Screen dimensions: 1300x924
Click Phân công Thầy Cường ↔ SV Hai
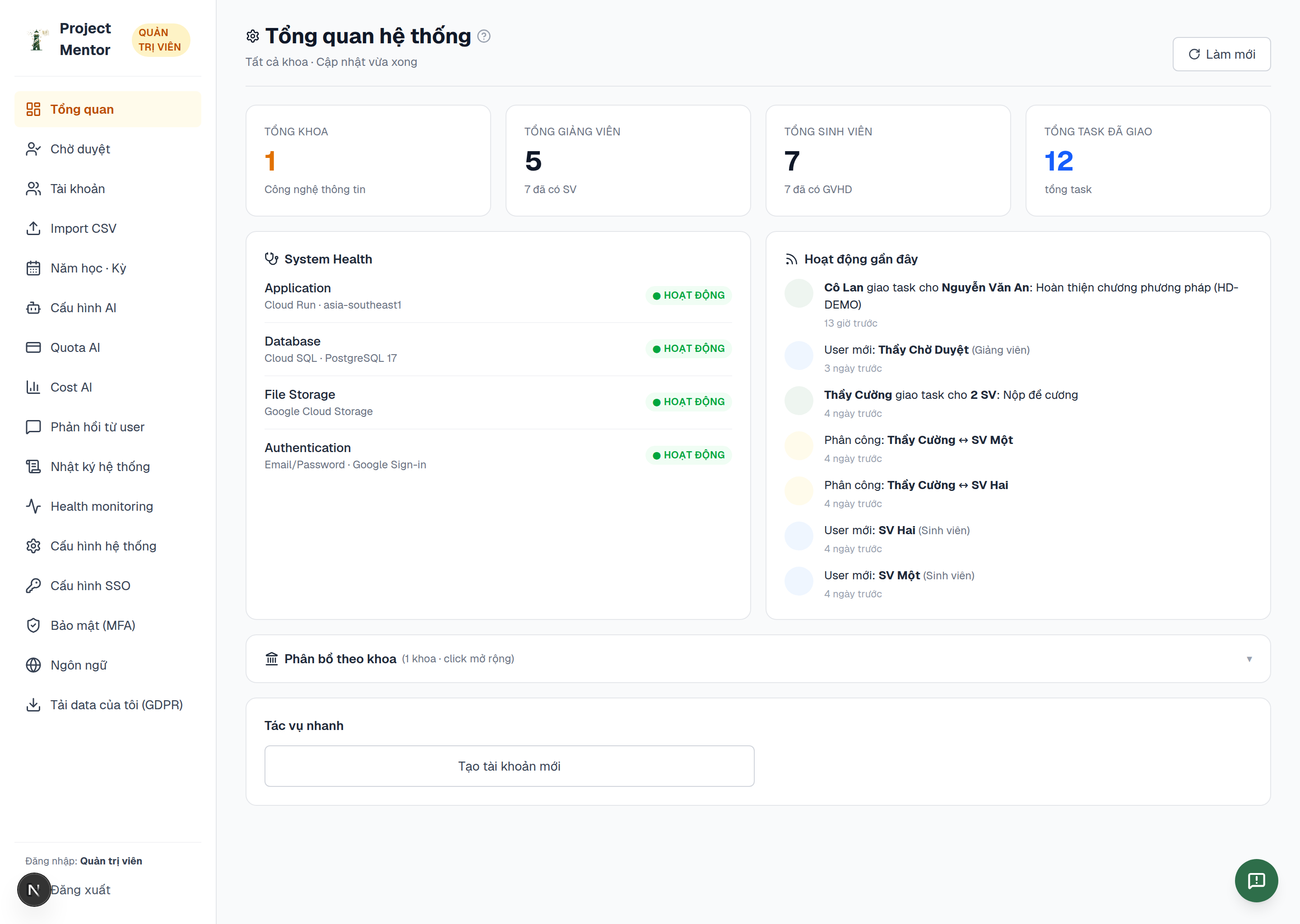tap(1018, 494)
